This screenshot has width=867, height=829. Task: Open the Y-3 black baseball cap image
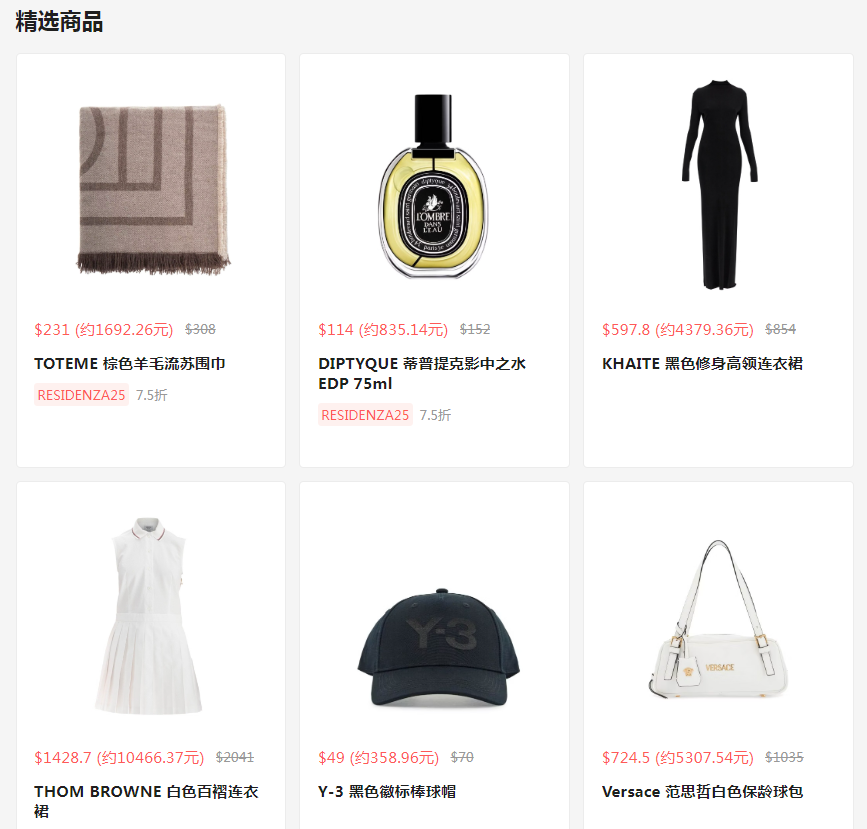point(438,648)
